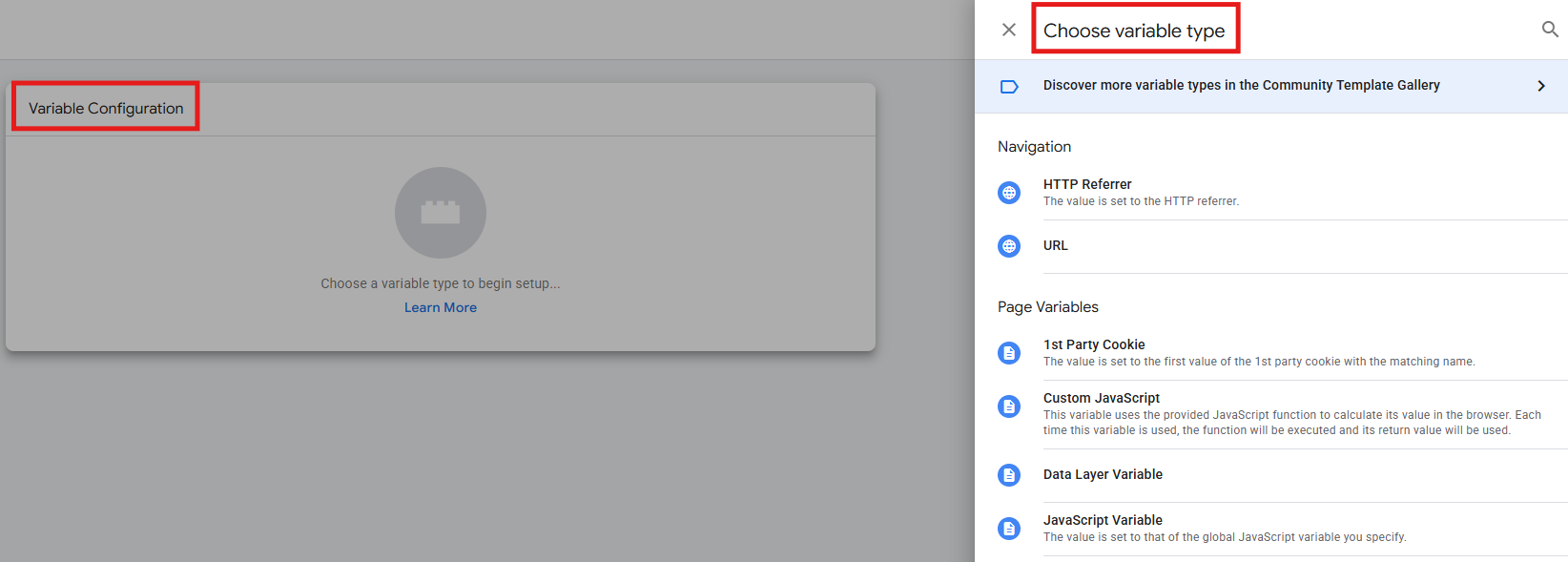Click the HTTP Referrer globe icon

coord(1009,193)
